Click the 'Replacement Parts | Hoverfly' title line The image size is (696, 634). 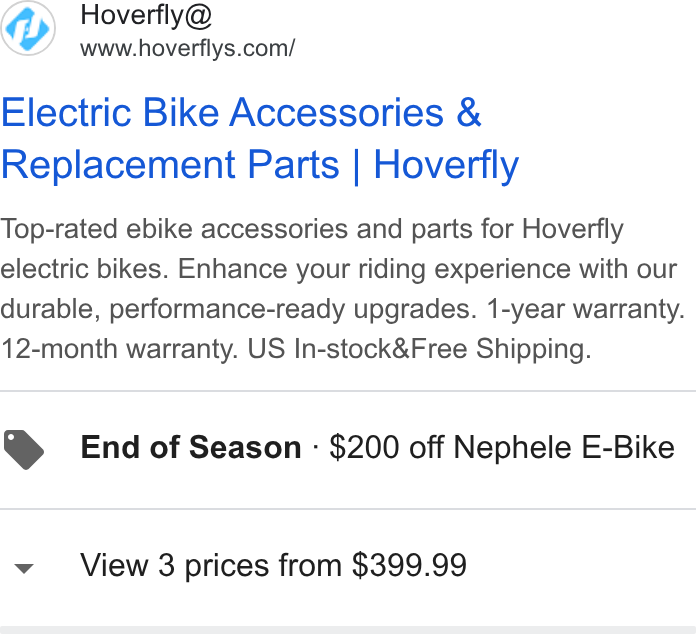pos(260,166)
